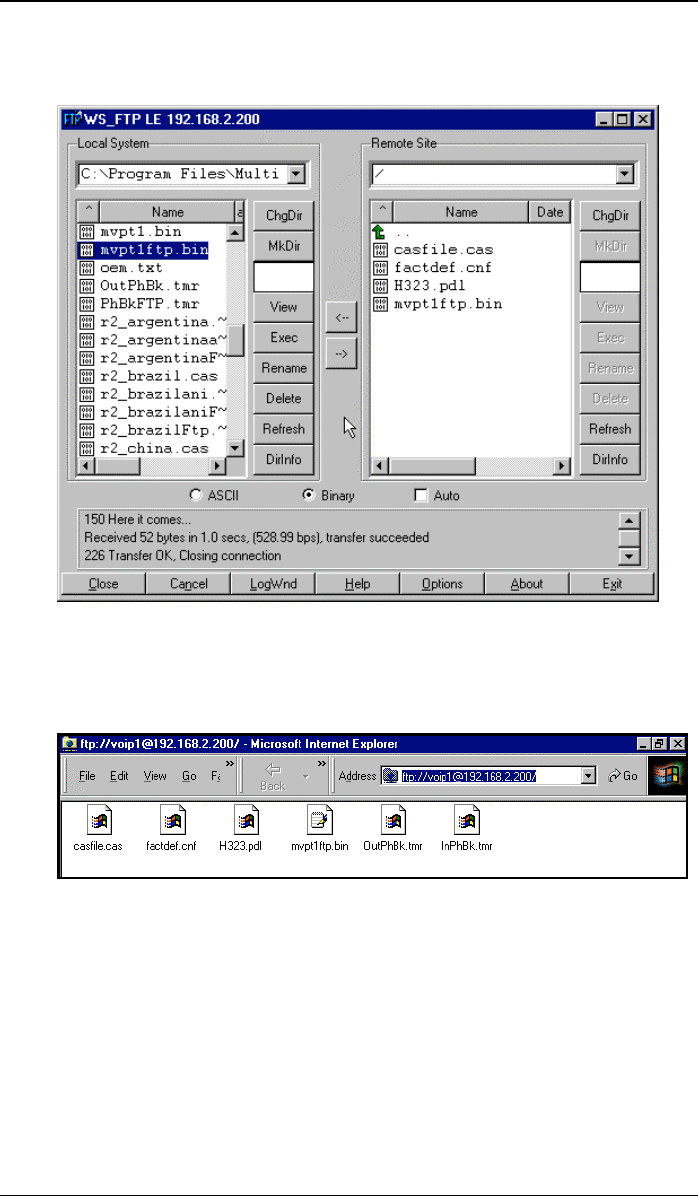Click the left transfer arrow button
The height and width of the screenshot is (1196, 698).
(341, 318)
